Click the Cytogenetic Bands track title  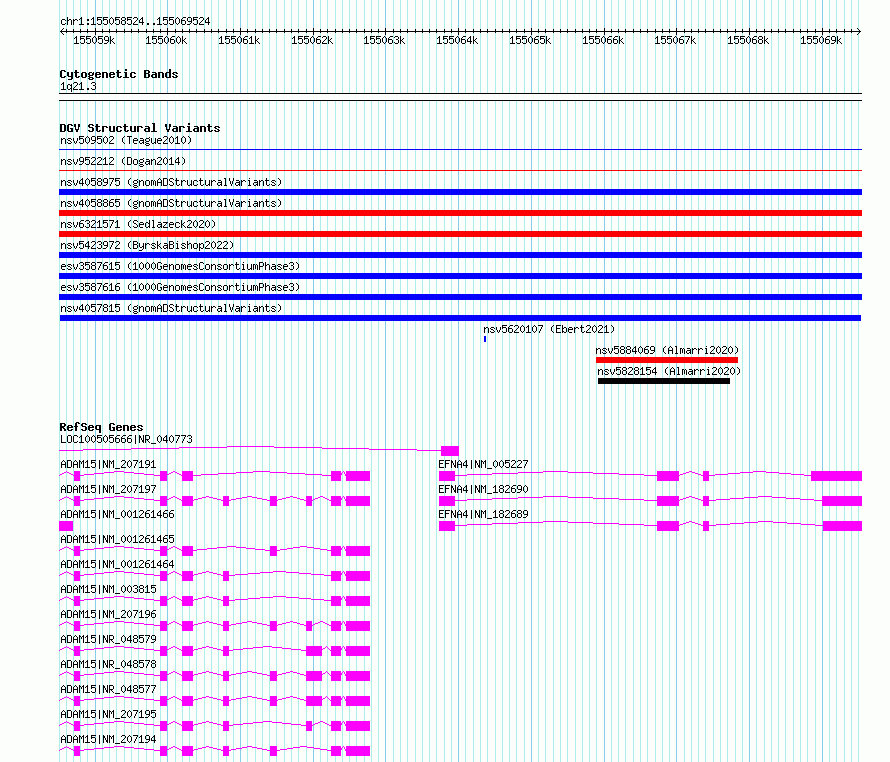click(x=119, y=74)
